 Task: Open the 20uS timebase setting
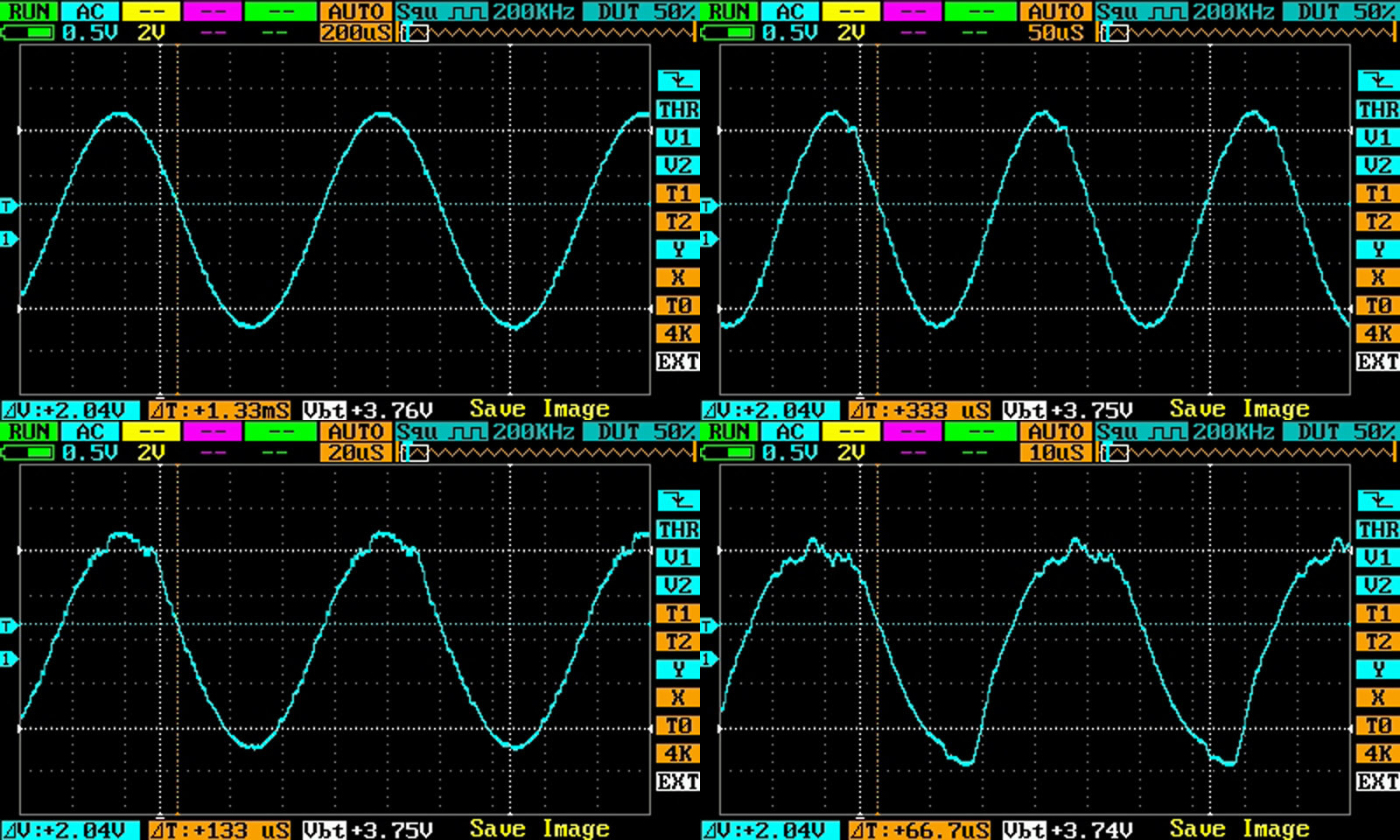click(x=355, y=453)
